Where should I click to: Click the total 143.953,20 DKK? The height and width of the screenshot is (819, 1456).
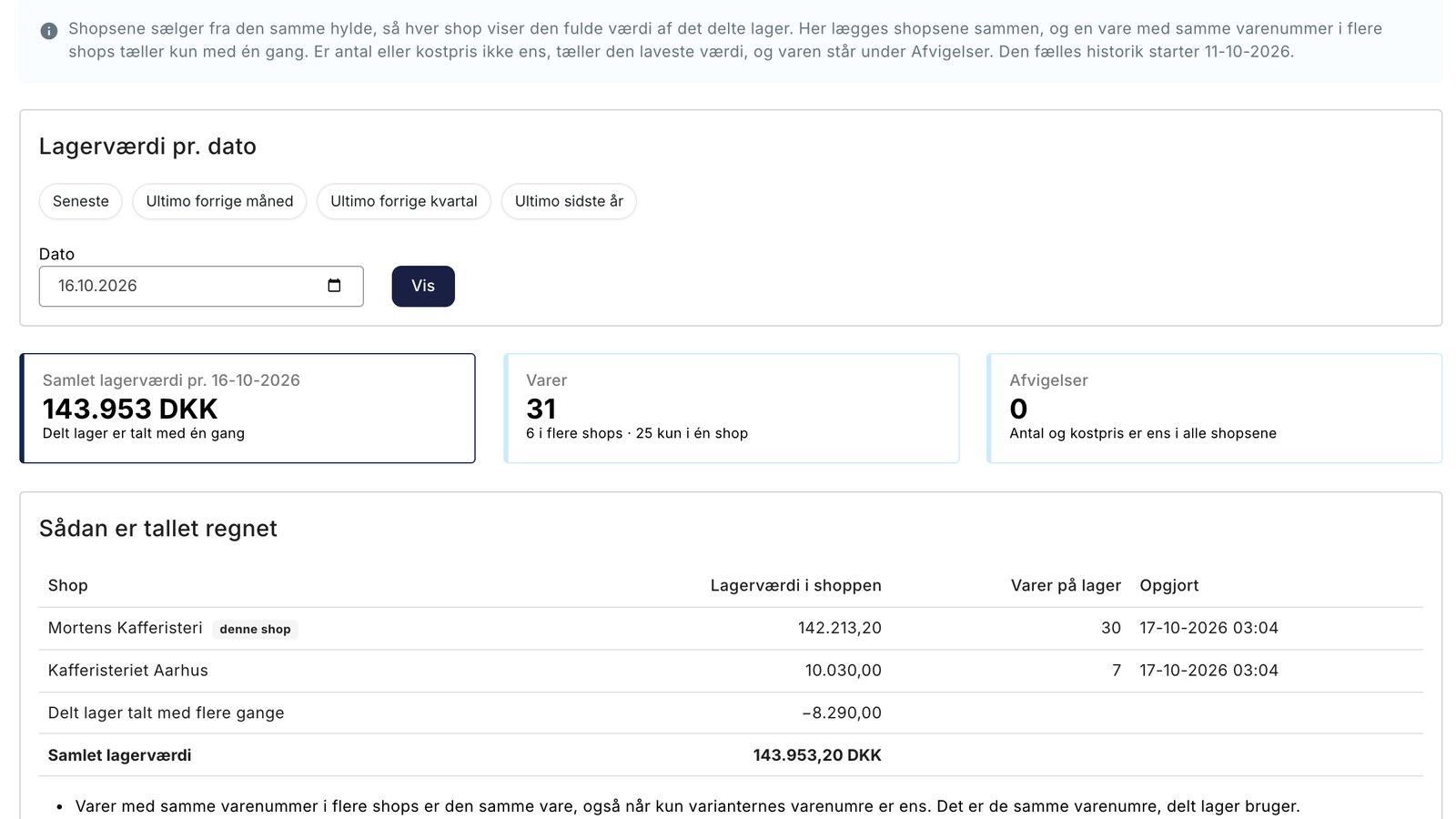click(x=817, y=755)
